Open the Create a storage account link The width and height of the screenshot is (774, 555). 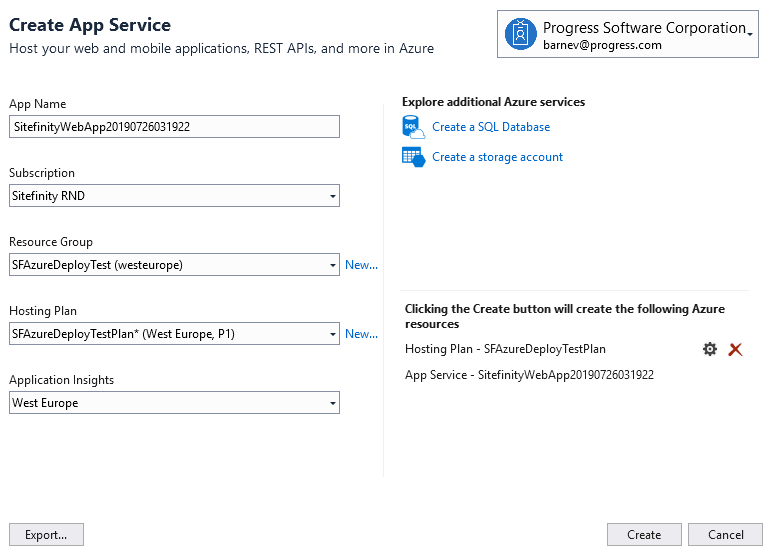click(x=497, y=157)
